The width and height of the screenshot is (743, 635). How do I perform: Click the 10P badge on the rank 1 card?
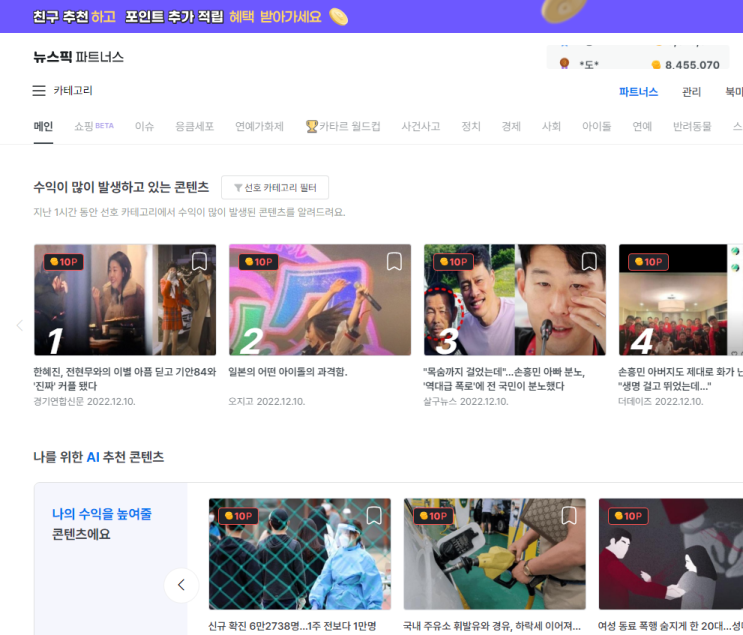pos(63,262)
